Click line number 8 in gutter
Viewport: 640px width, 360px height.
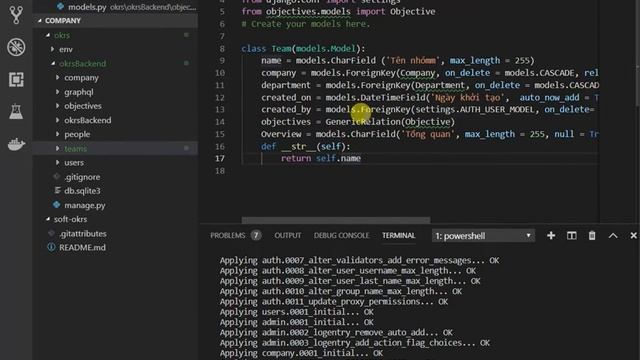[222, 49]
